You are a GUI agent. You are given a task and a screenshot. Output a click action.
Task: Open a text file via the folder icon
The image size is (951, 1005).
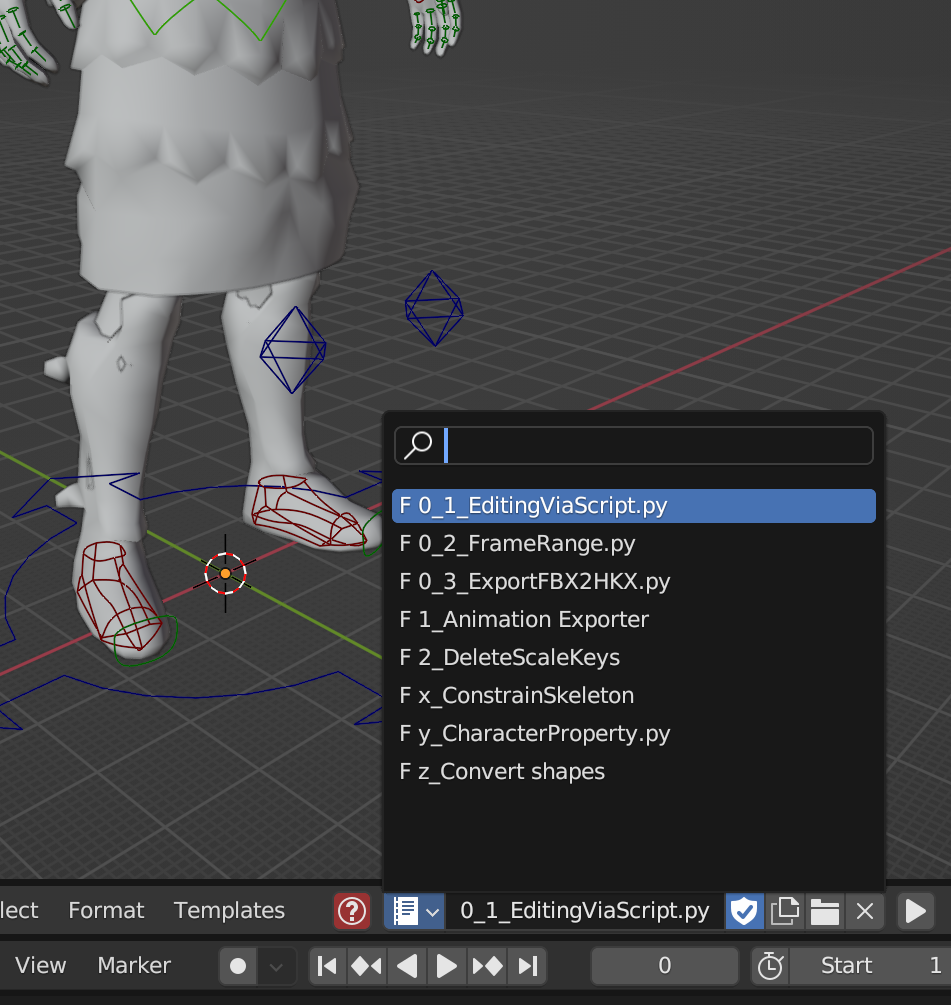pyautogui.click(x=824, y=911)
